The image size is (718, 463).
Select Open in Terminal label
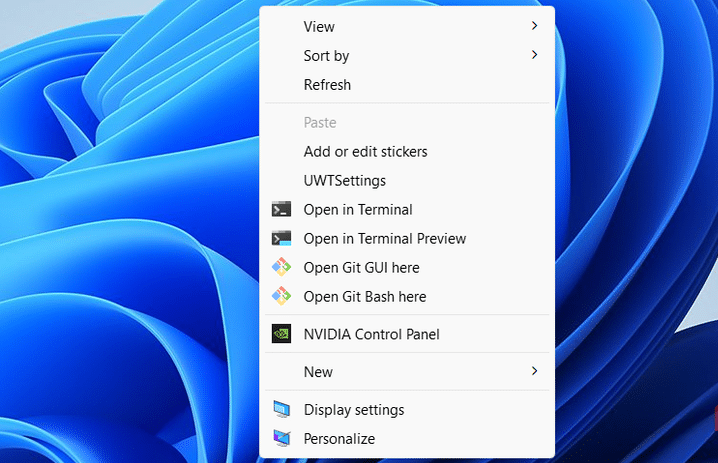point(358,210)
